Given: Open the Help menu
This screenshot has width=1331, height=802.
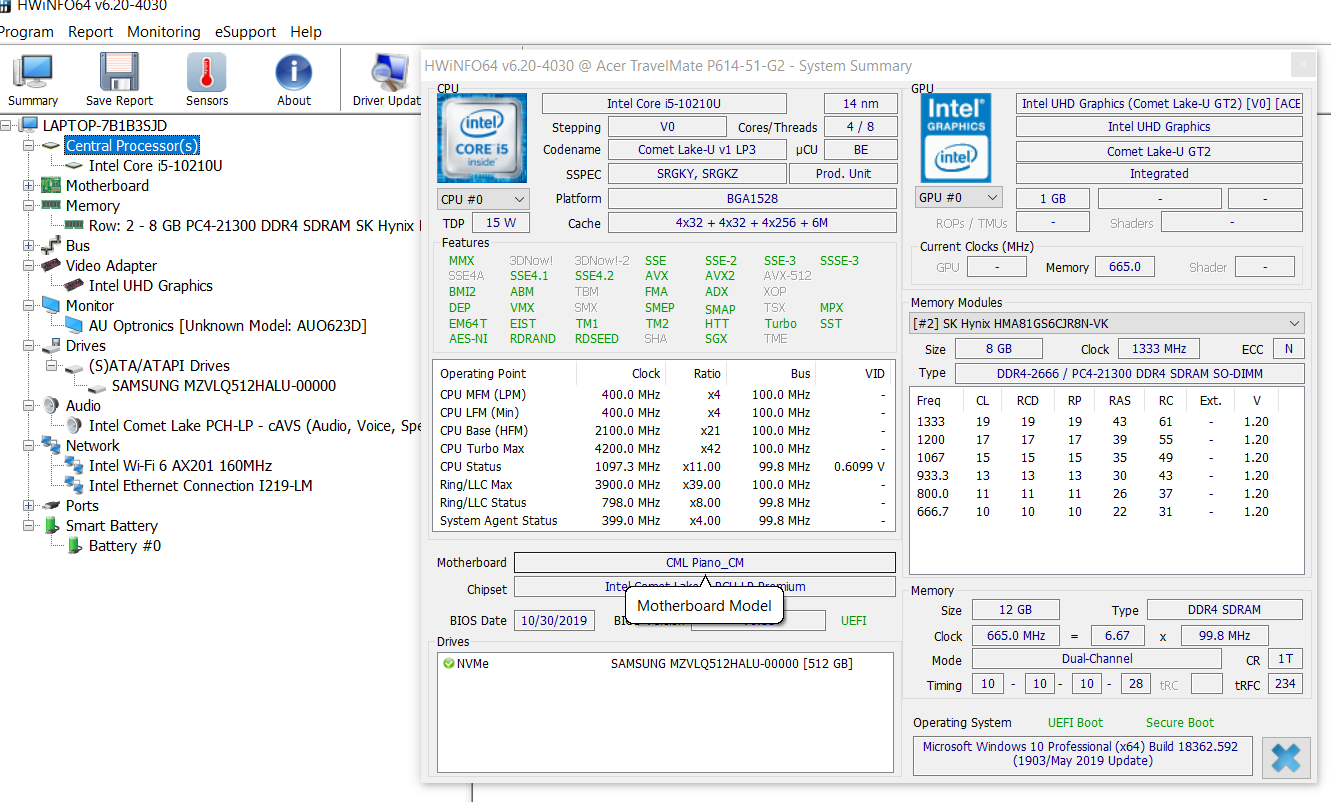Looking at the screenshot, I should point(306,32).
